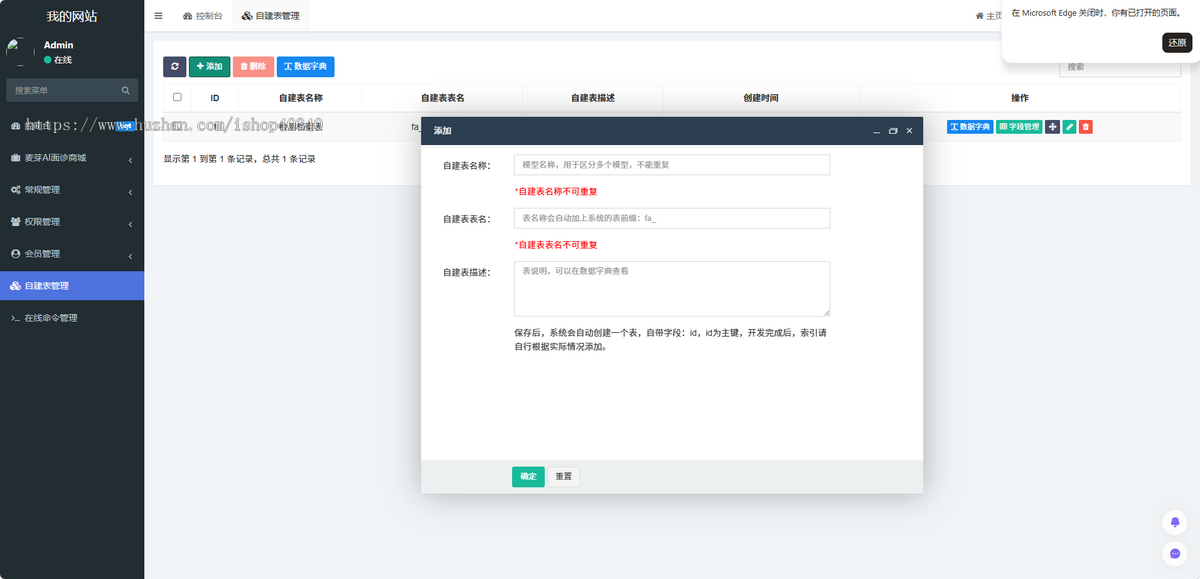Viewport: 1200px width, 579px height.
Task: Focus the 自建表描述 textarea
Action: coord(672,289)
